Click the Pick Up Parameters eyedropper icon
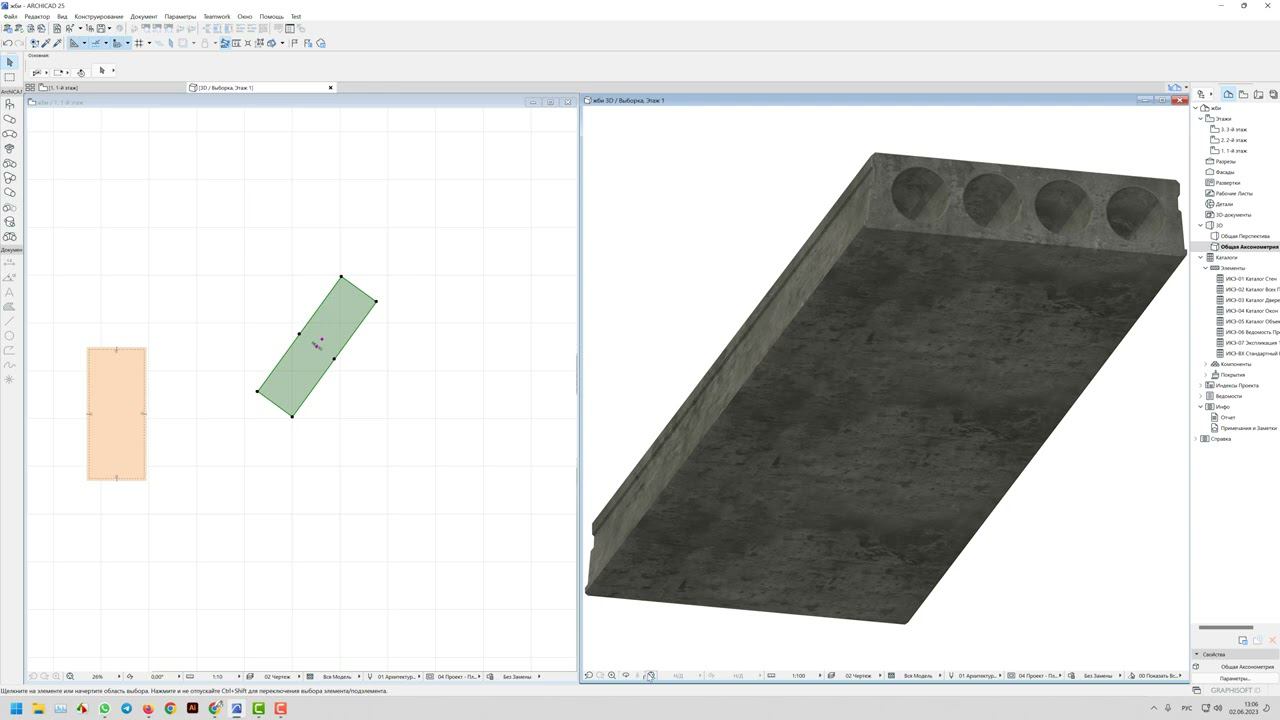Image resolution: width=1280 pixels, height=720 pixels. click(46, 43)
